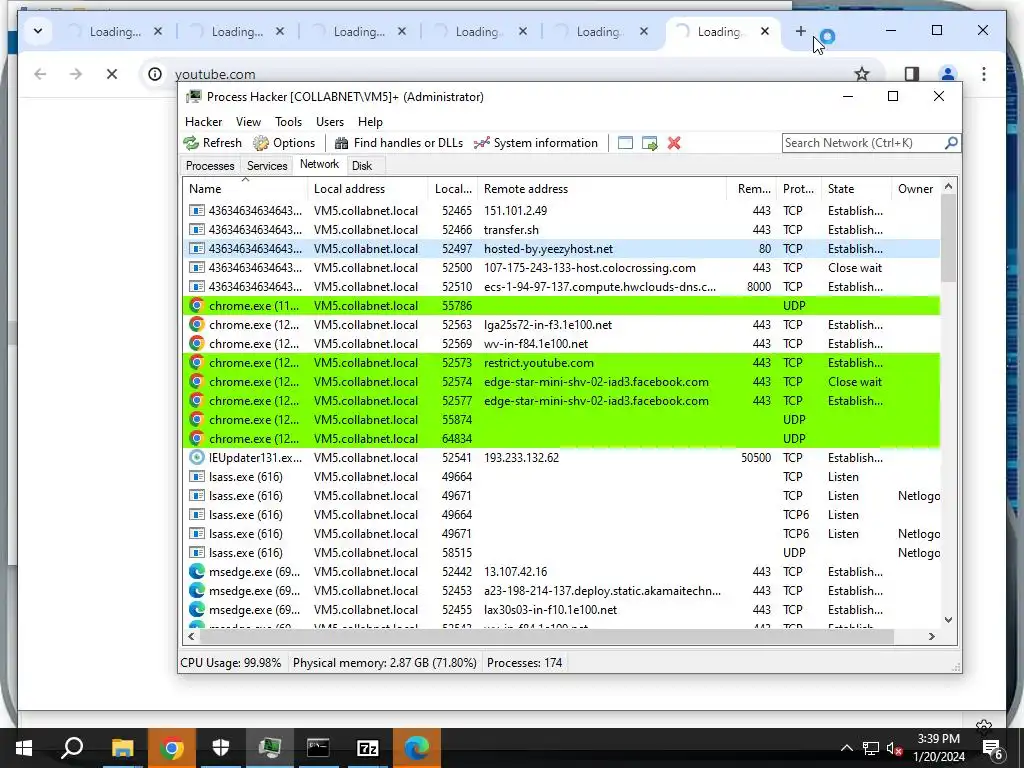
Task: Select chrome.exe UDP row on port 55786
Action: [562, 306]
